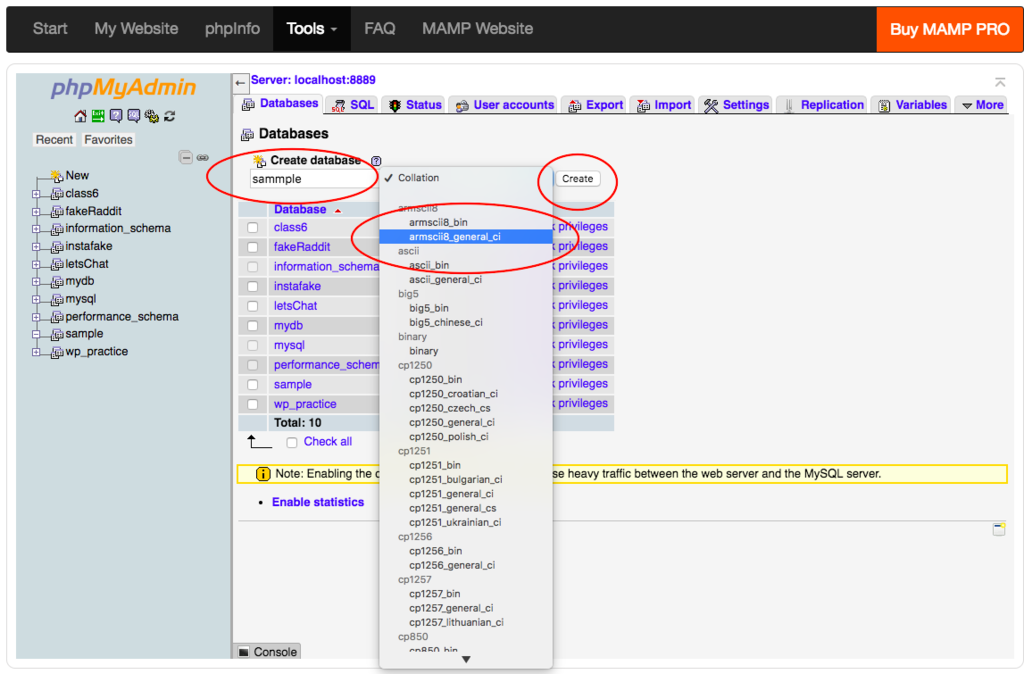The height and width of the screenshot is (674, 1024).
Task: Go to phpMyAdmin home icon
Action: click(80, 116)
